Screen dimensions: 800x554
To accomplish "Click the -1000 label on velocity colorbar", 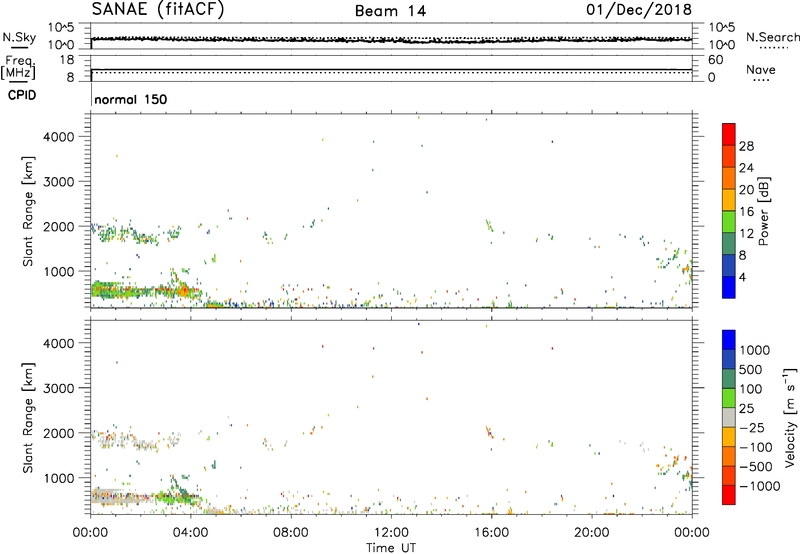I will pos(760,486).
